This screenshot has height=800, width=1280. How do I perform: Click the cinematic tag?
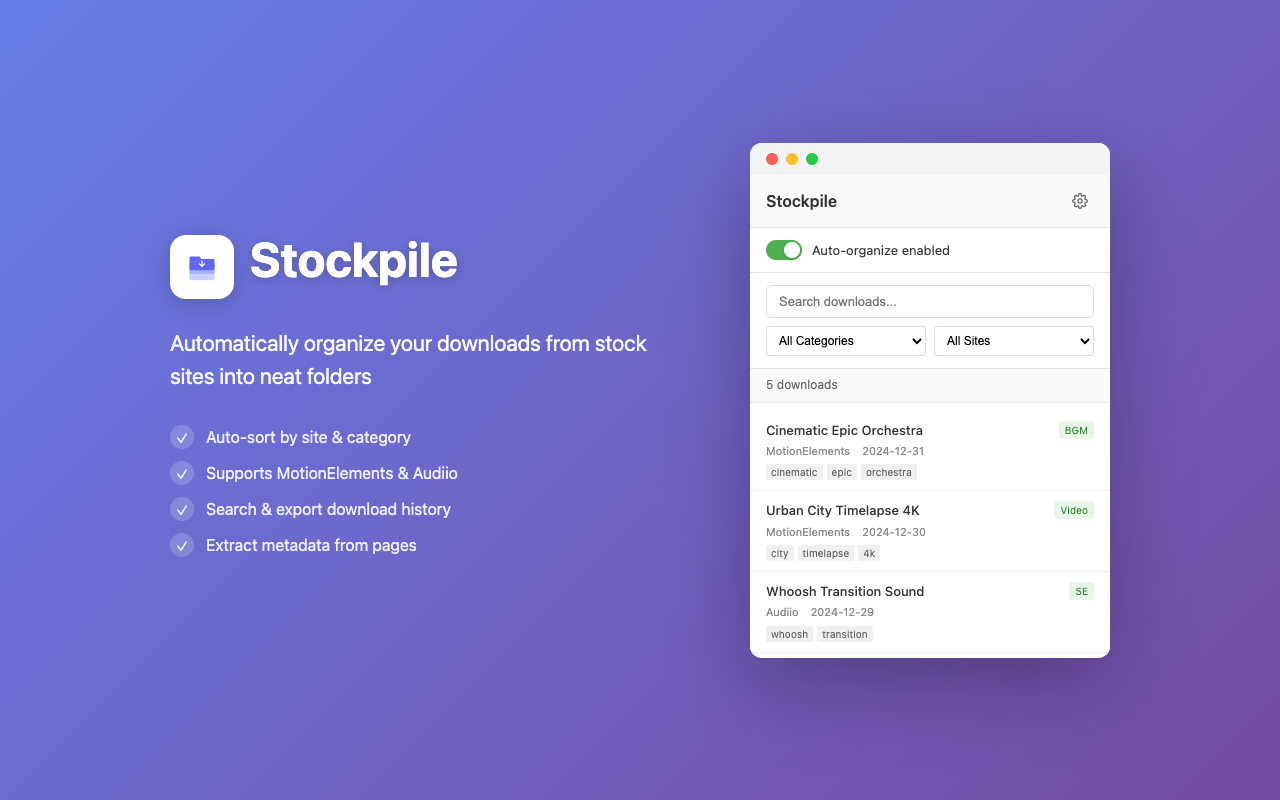[794, 472]
